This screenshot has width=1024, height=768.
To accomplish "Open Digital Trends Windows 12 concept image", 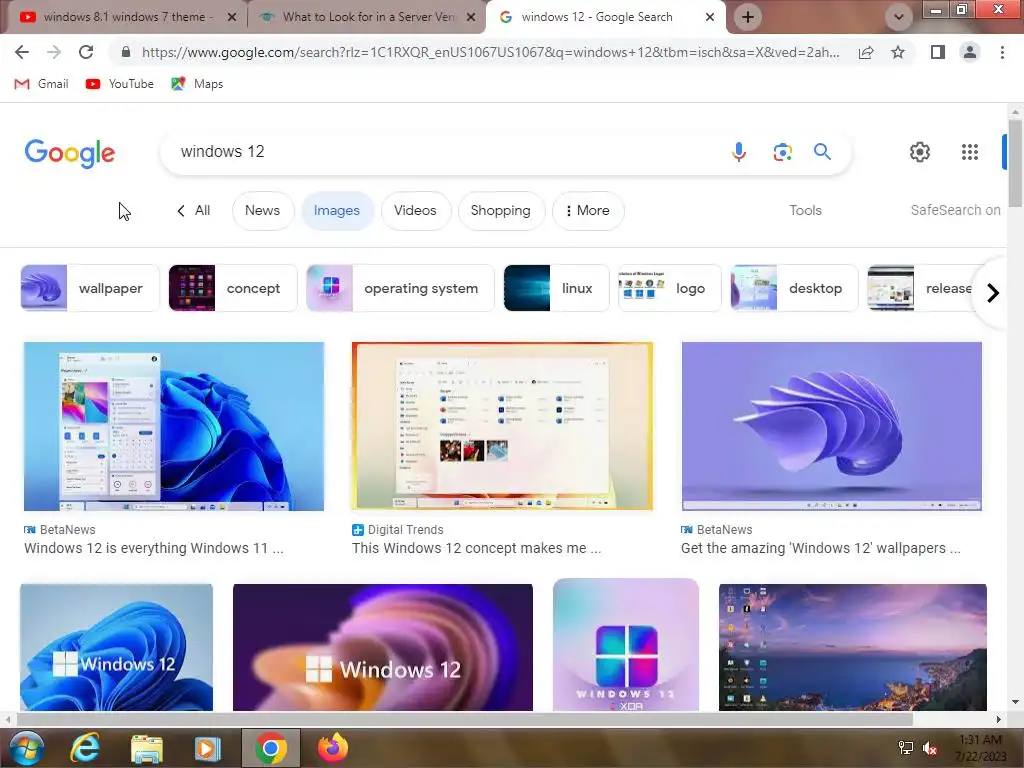I will [502, 426].
